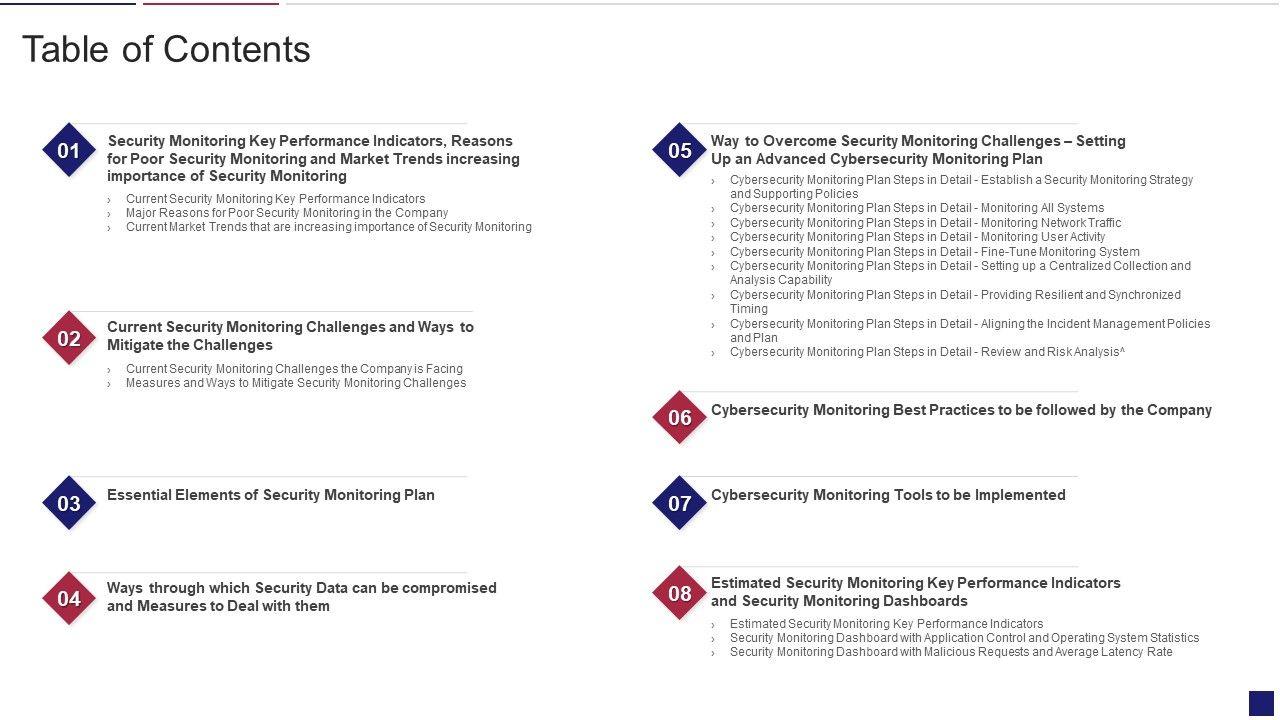Image resolution: width=1280 pixels, height=720 pixels.
Task: Click the dark blue square in bottom corner
Action: 1261,703
